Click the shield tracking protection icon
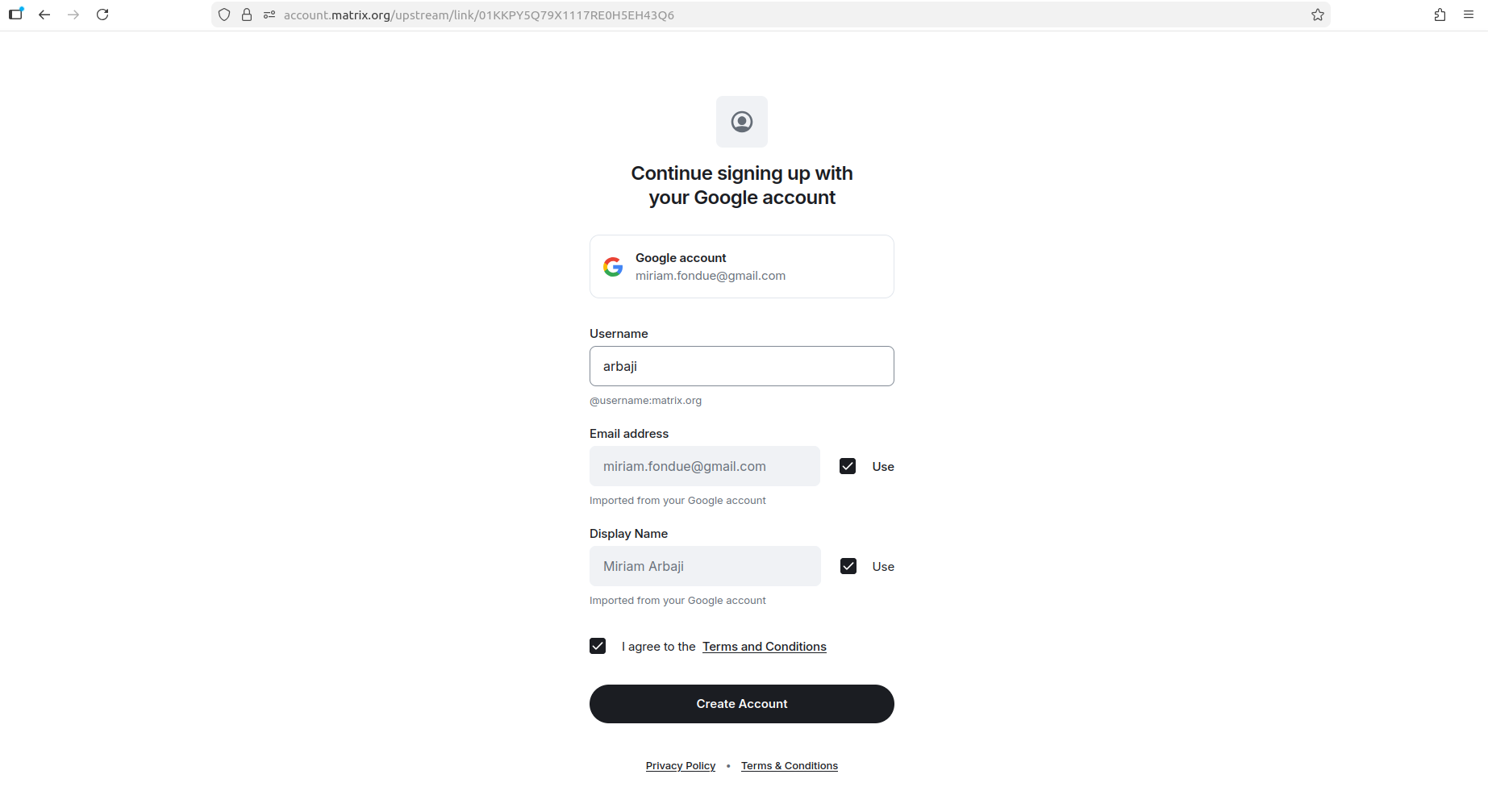Screen dimensions: 1488x812 [x=224, y=15]
